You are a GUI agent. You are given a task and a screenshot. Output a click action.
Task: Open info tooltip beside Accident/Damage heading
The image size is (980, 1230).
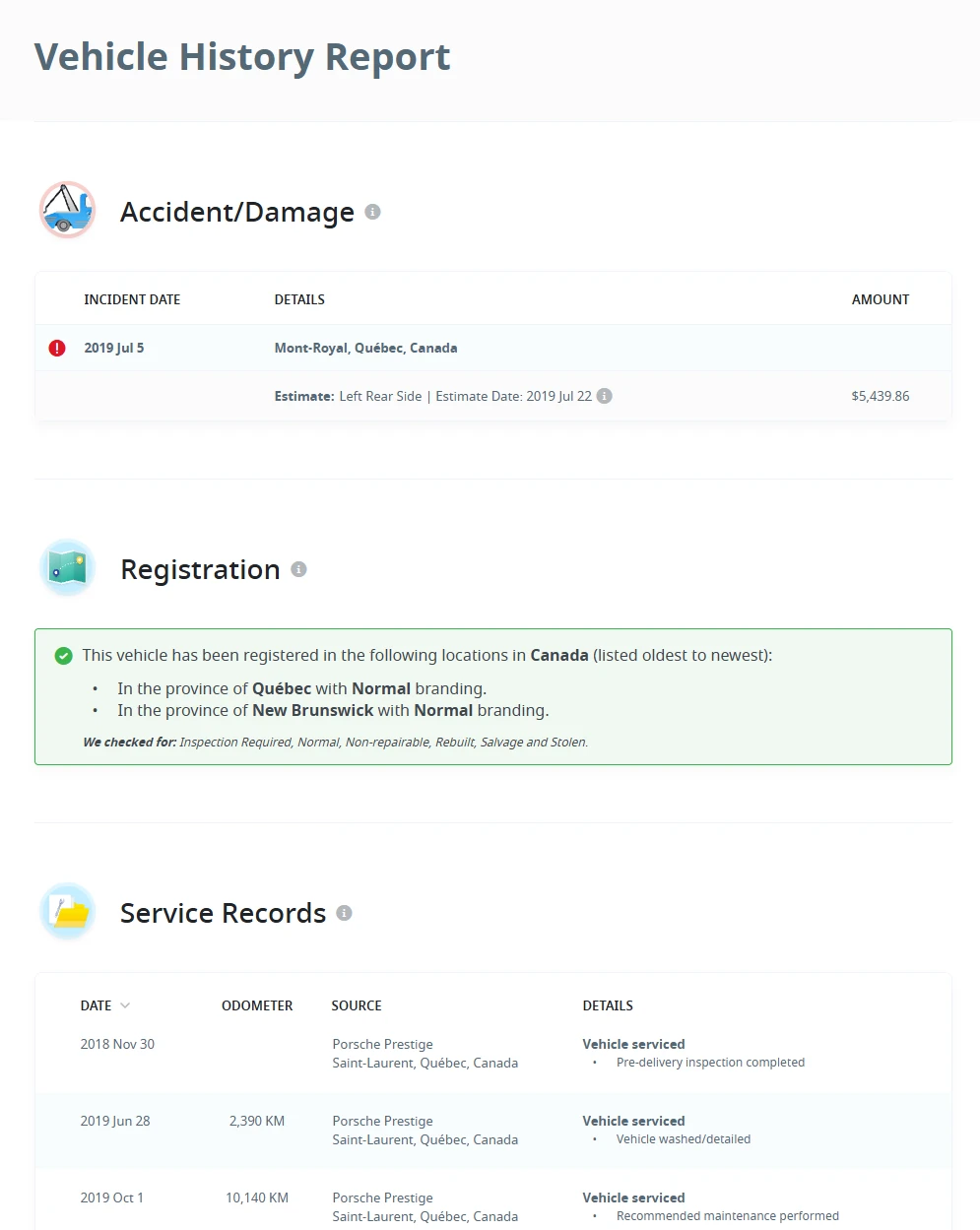click(372, 212)
